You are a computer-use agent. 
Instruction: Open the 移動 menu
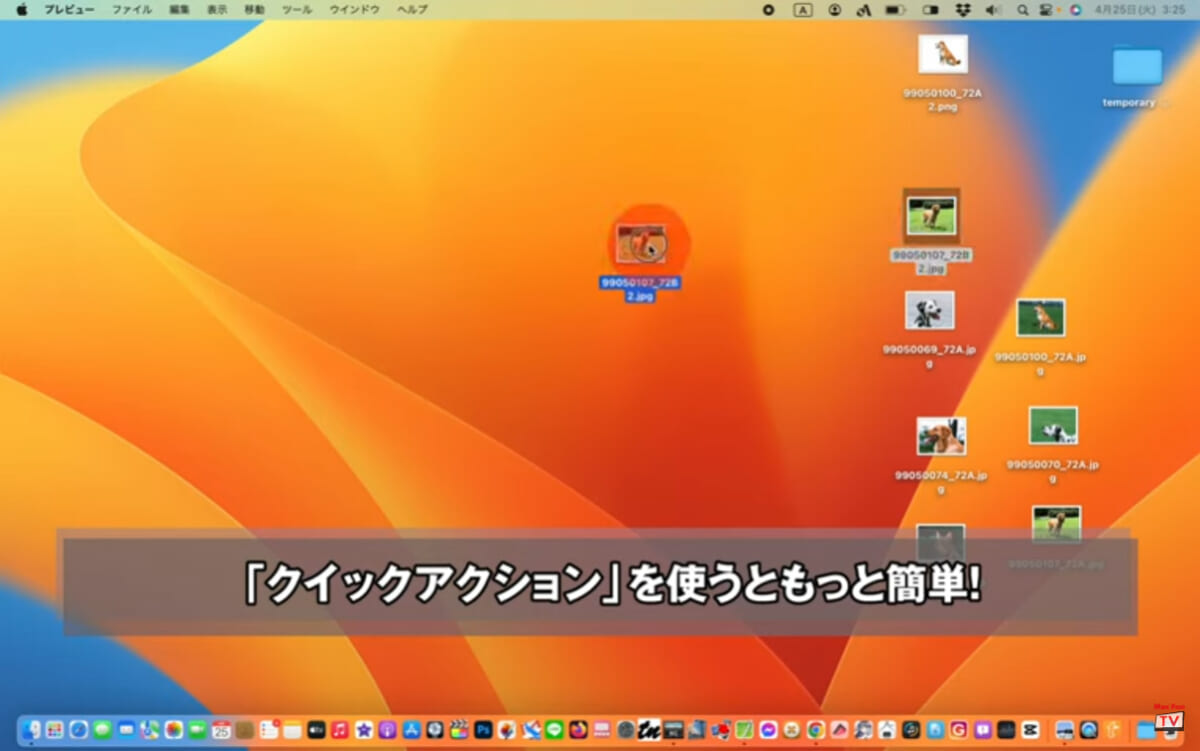tap(255, 9)
